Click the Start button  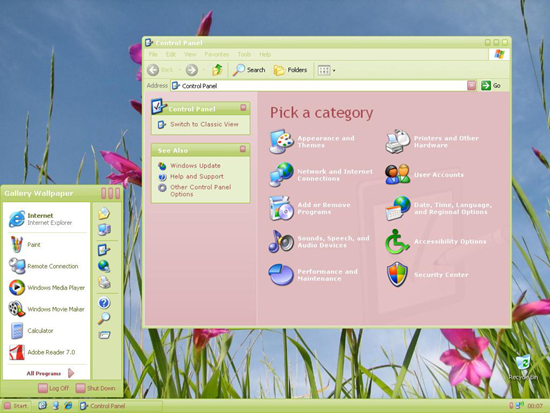tap(16, 406)
